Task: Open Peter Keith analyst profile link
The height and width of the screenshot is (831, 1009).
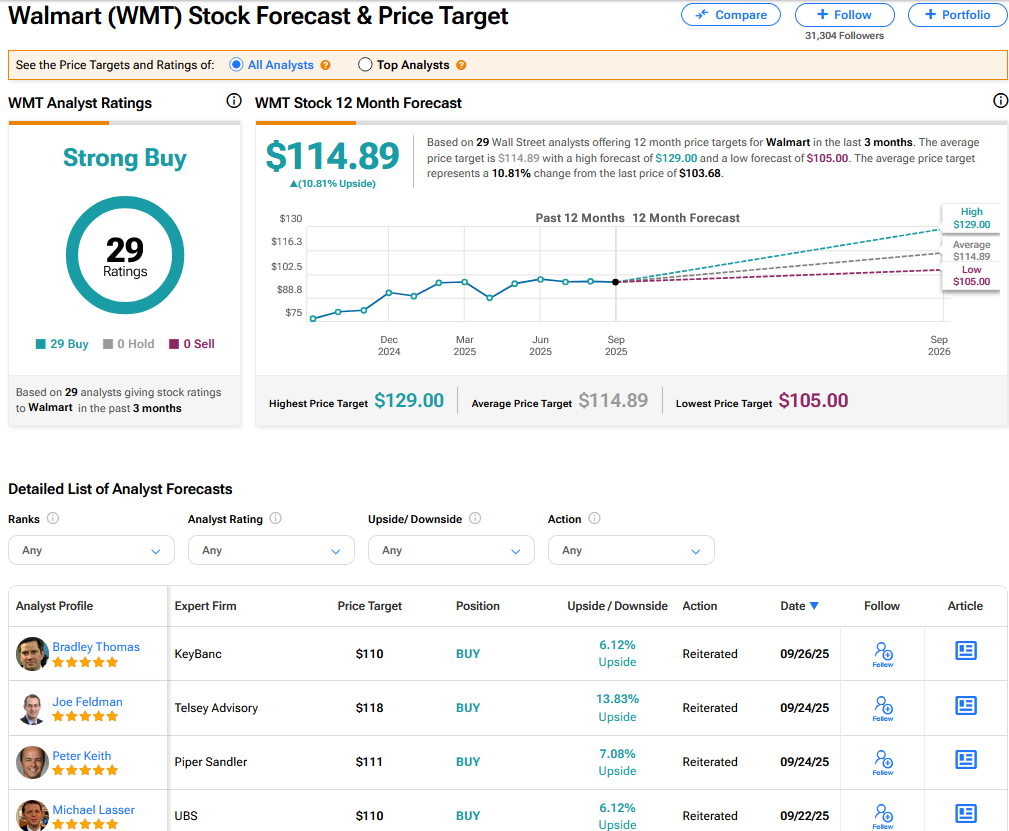Action: 82,756
